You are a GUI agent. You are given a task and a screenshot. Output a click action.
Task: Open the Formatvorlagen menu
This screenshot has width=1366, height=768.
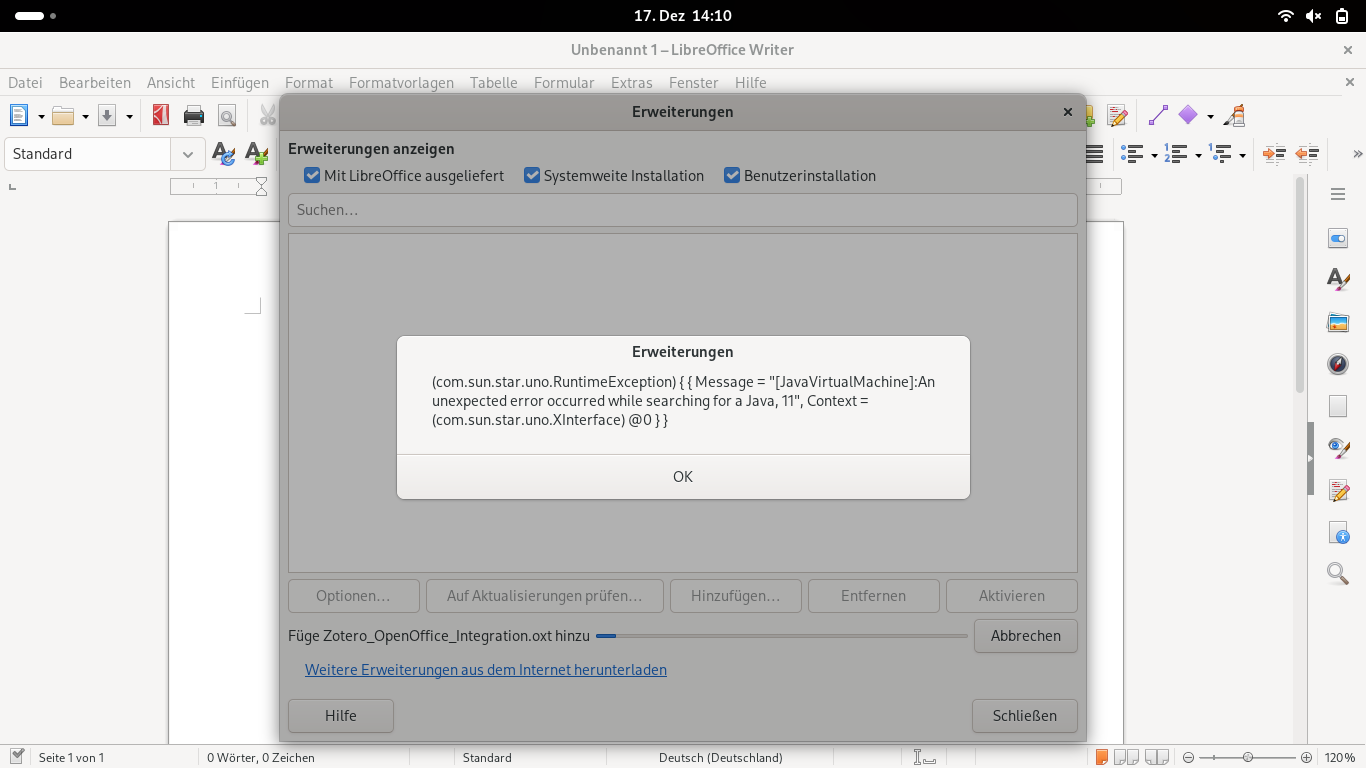[x=401, y=83]
